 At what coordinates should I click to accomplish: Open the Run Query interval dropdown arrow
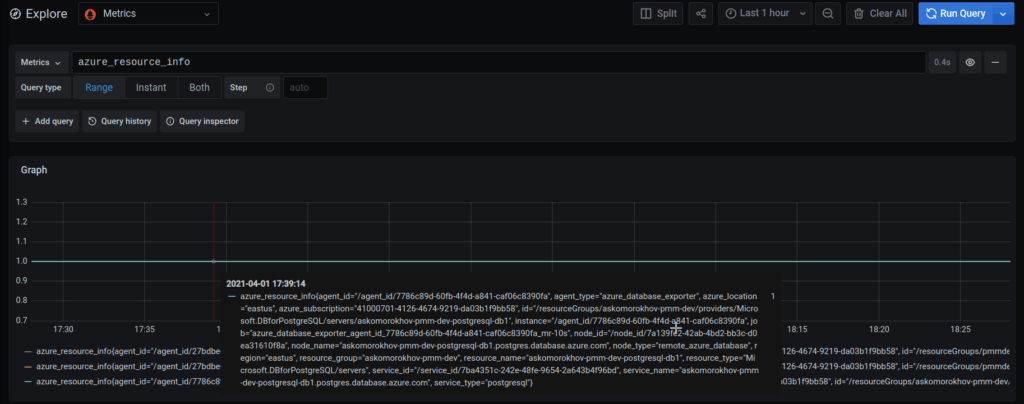(x=1003, y=14)
